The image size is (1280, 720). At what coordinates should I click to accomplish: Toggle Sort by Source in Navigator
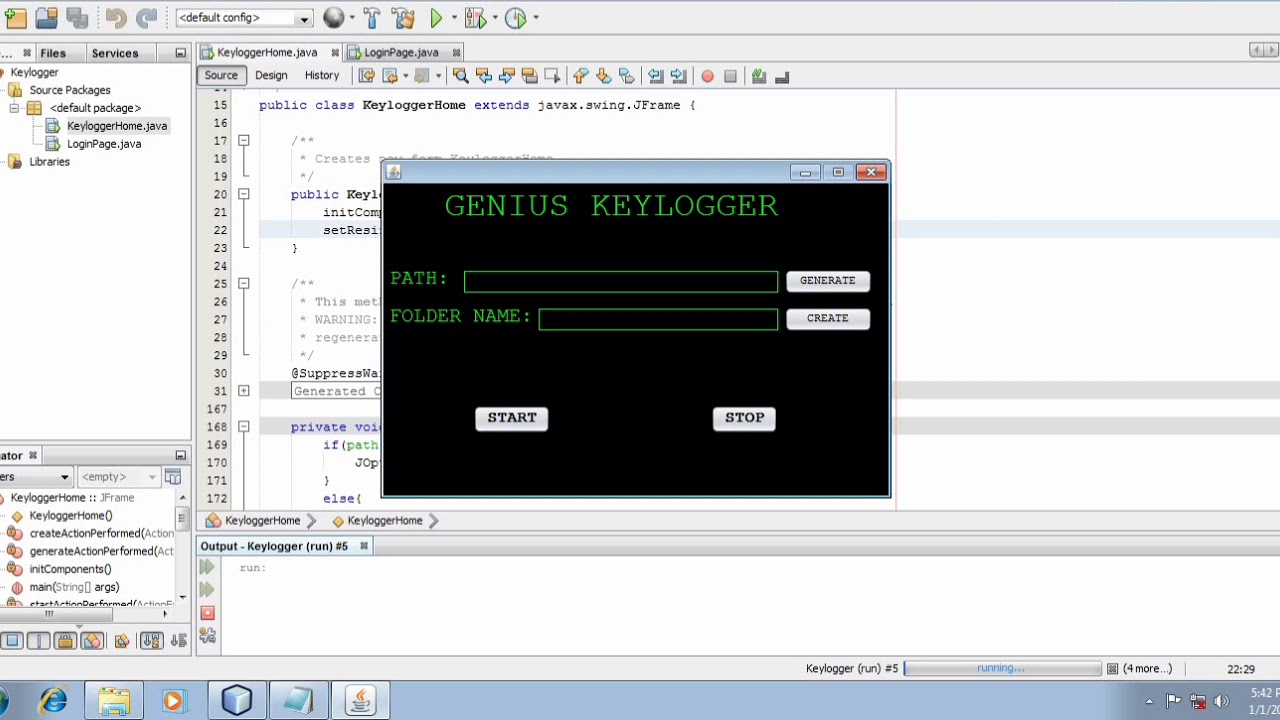[x=179, y=641]
